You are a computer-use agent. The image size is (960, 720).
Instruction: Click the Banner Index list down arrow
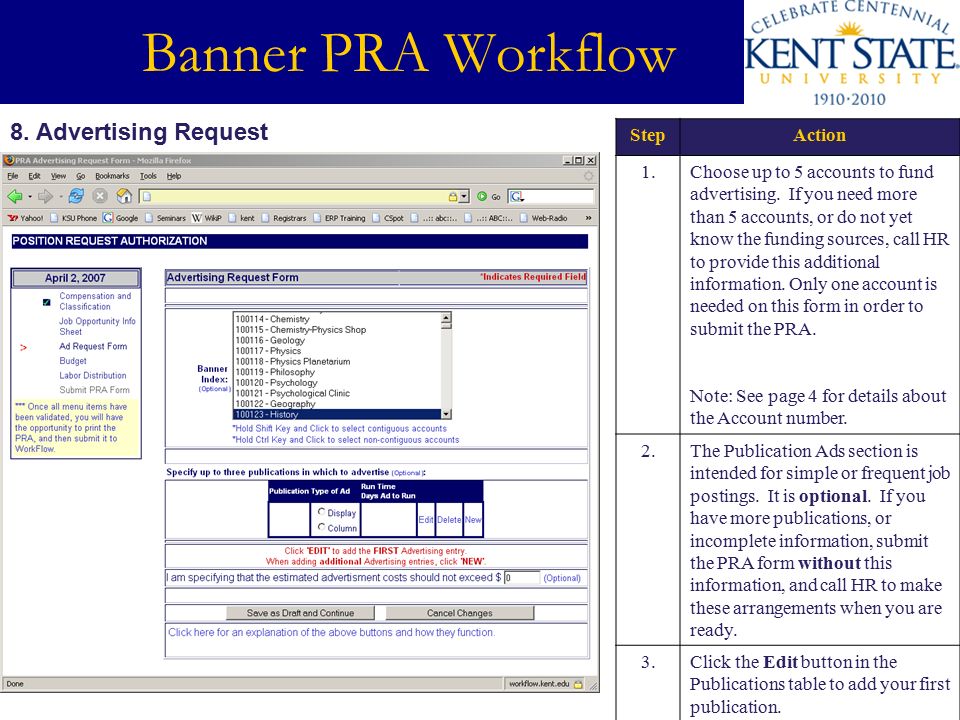click(446, 414)
